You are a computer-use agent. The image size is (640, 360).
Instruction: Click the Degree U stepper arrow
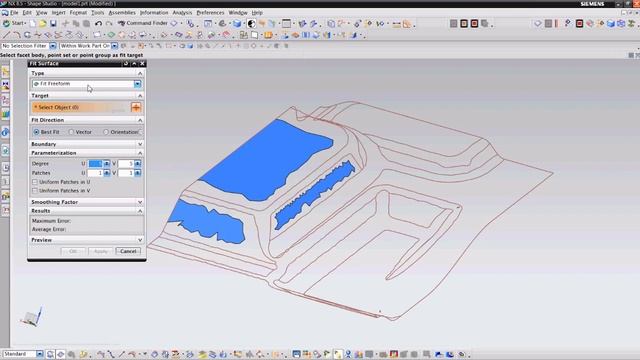(x=107, y=164)
